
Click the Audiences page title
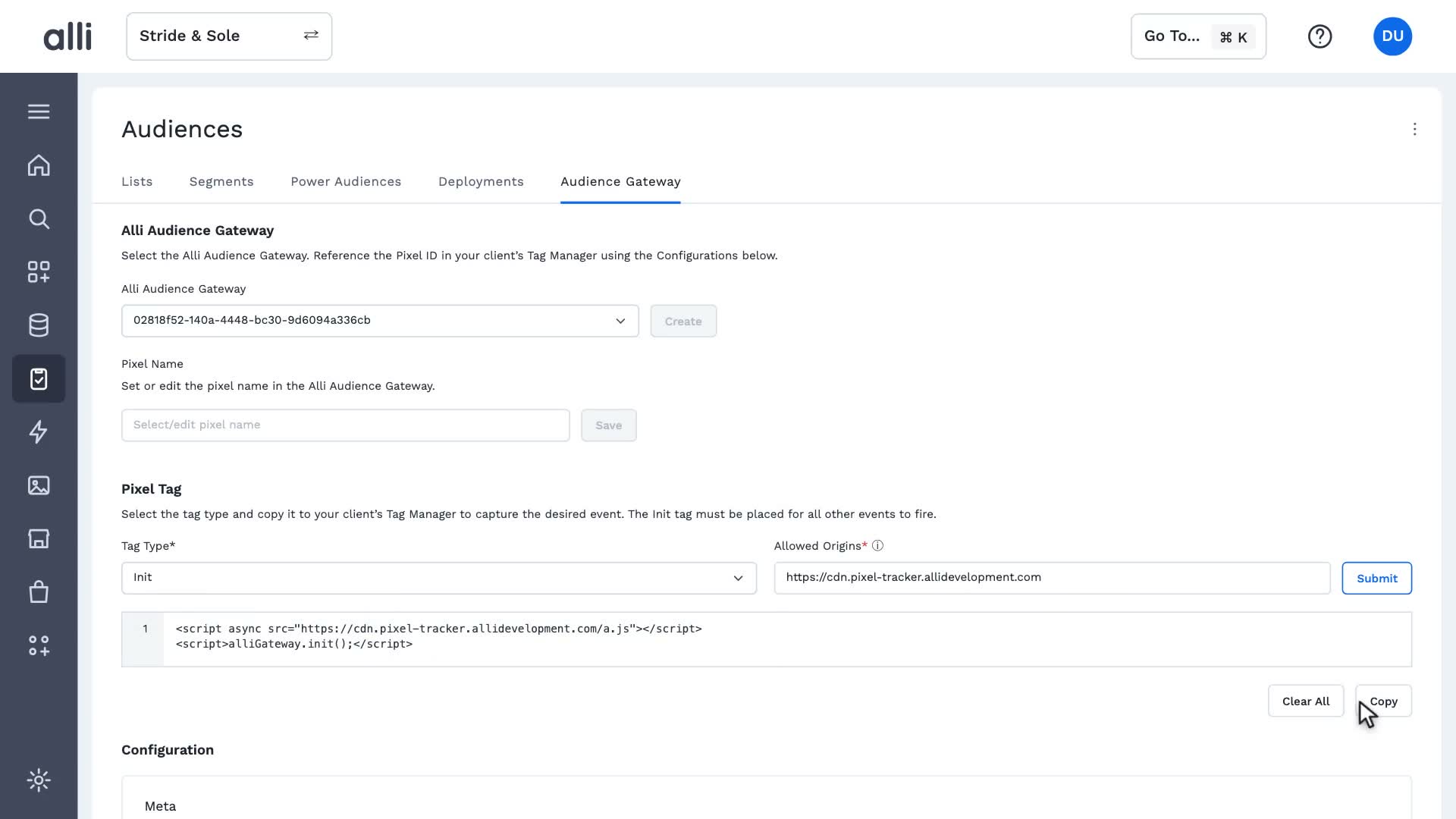click(182, 130)
